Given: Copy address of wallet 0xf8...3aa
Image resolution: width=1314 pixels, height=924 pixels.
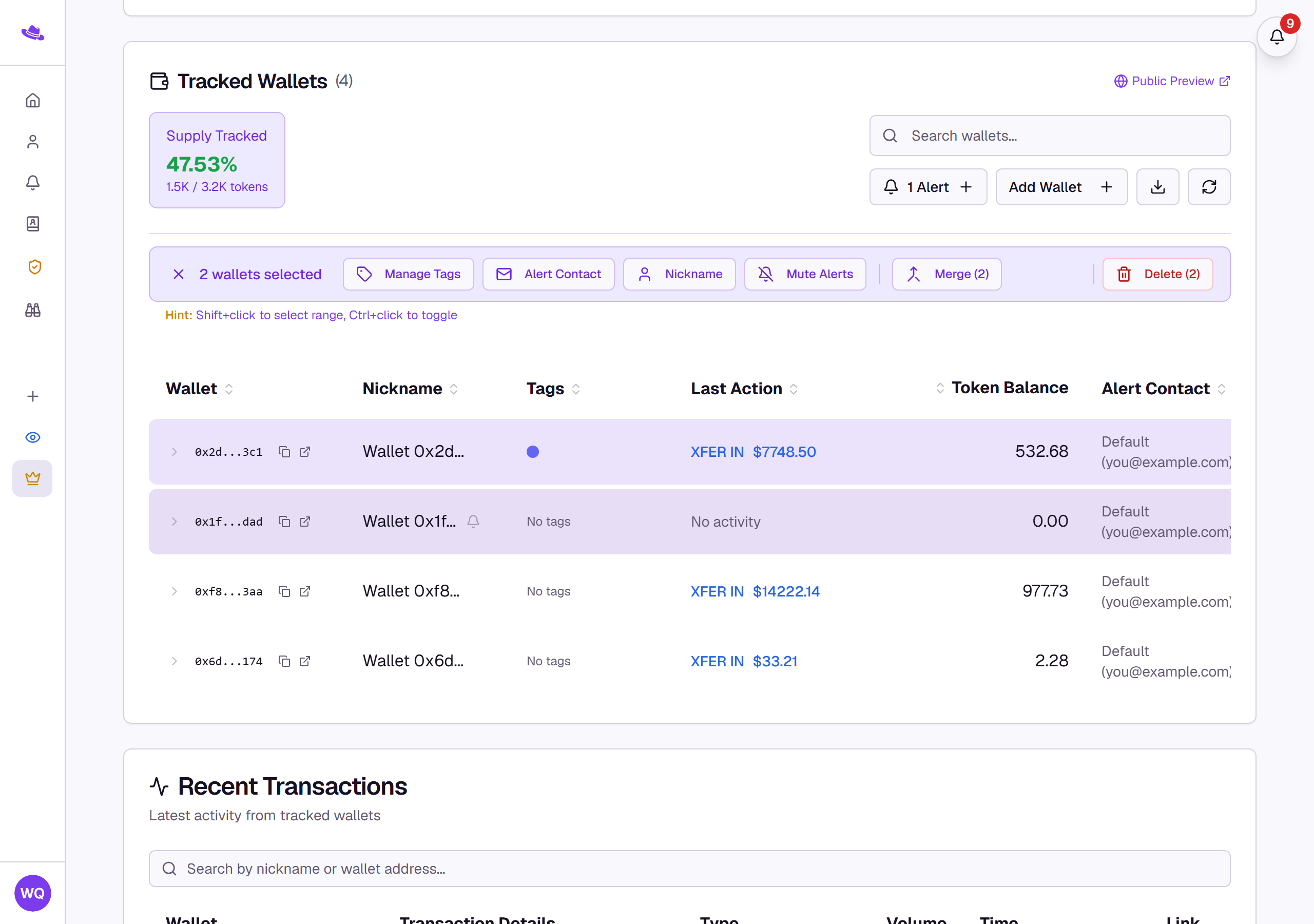Looking at the screenshot, I should point(284,591).
